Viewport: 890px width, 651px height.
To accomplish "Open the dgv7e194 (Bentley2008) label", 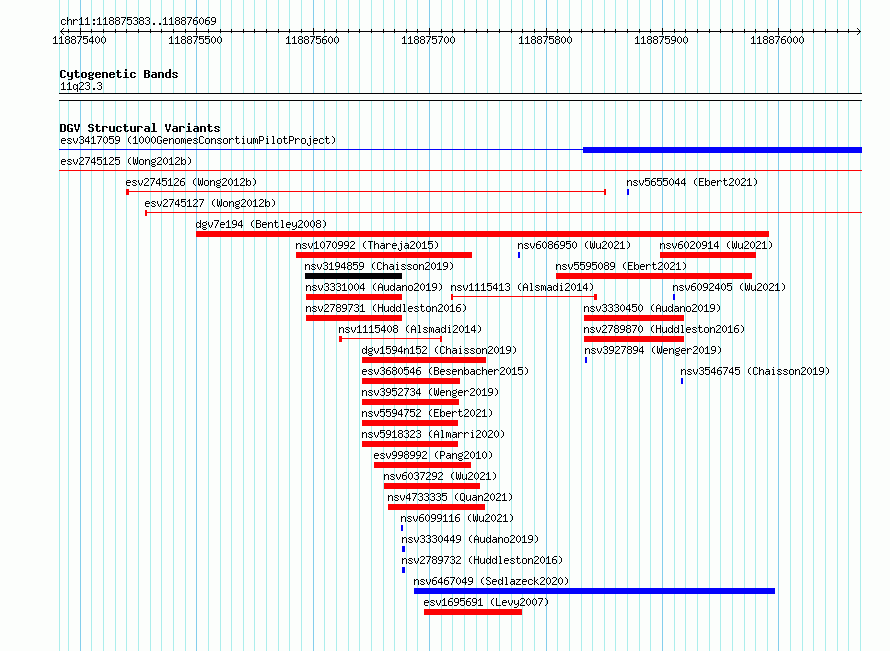I will pyautogui.click(x=261, y=224).
